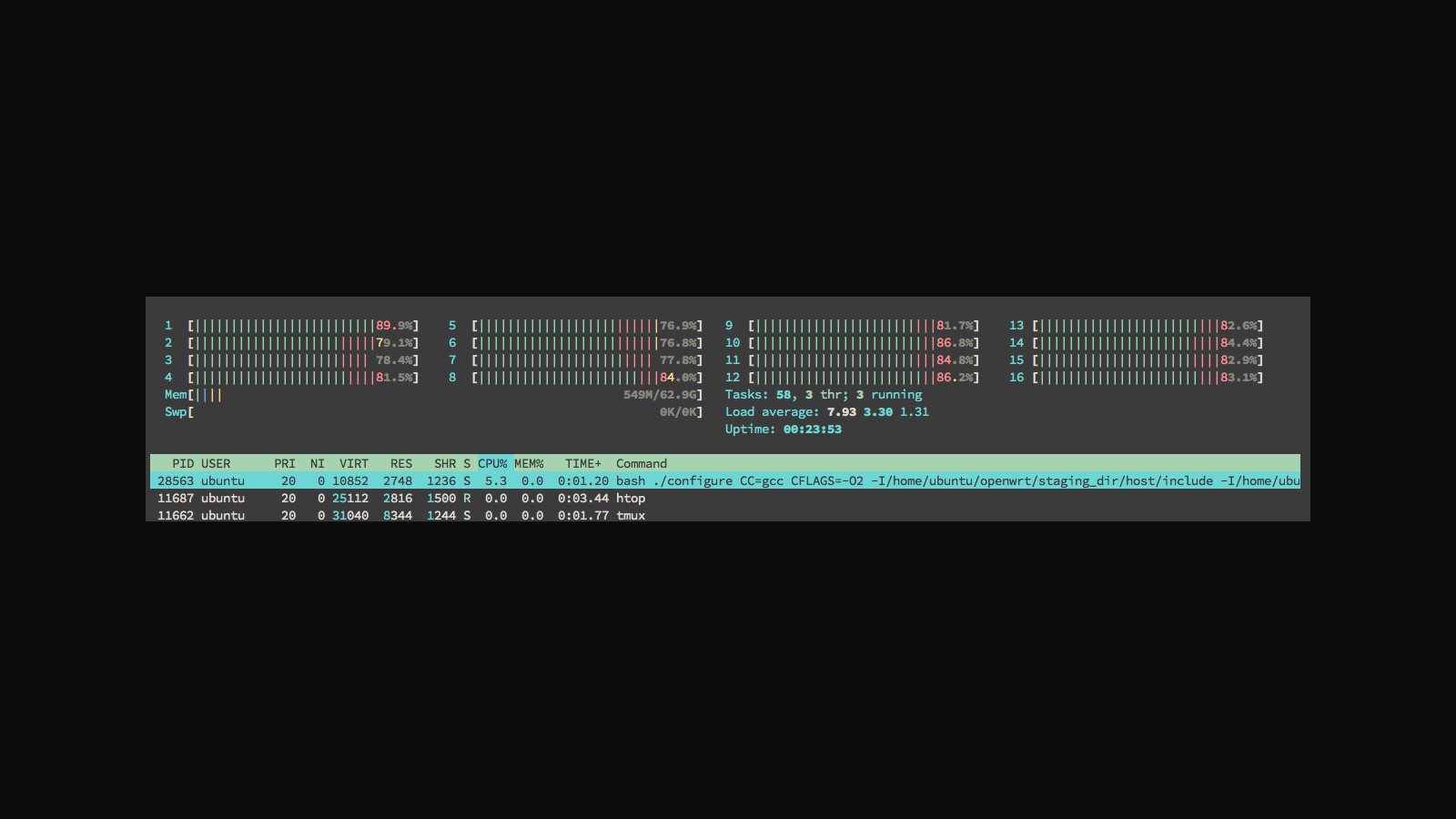Click CPU 7 meter at 77.8%
The image size is (1456, 819).
click(x=576, y=359)
